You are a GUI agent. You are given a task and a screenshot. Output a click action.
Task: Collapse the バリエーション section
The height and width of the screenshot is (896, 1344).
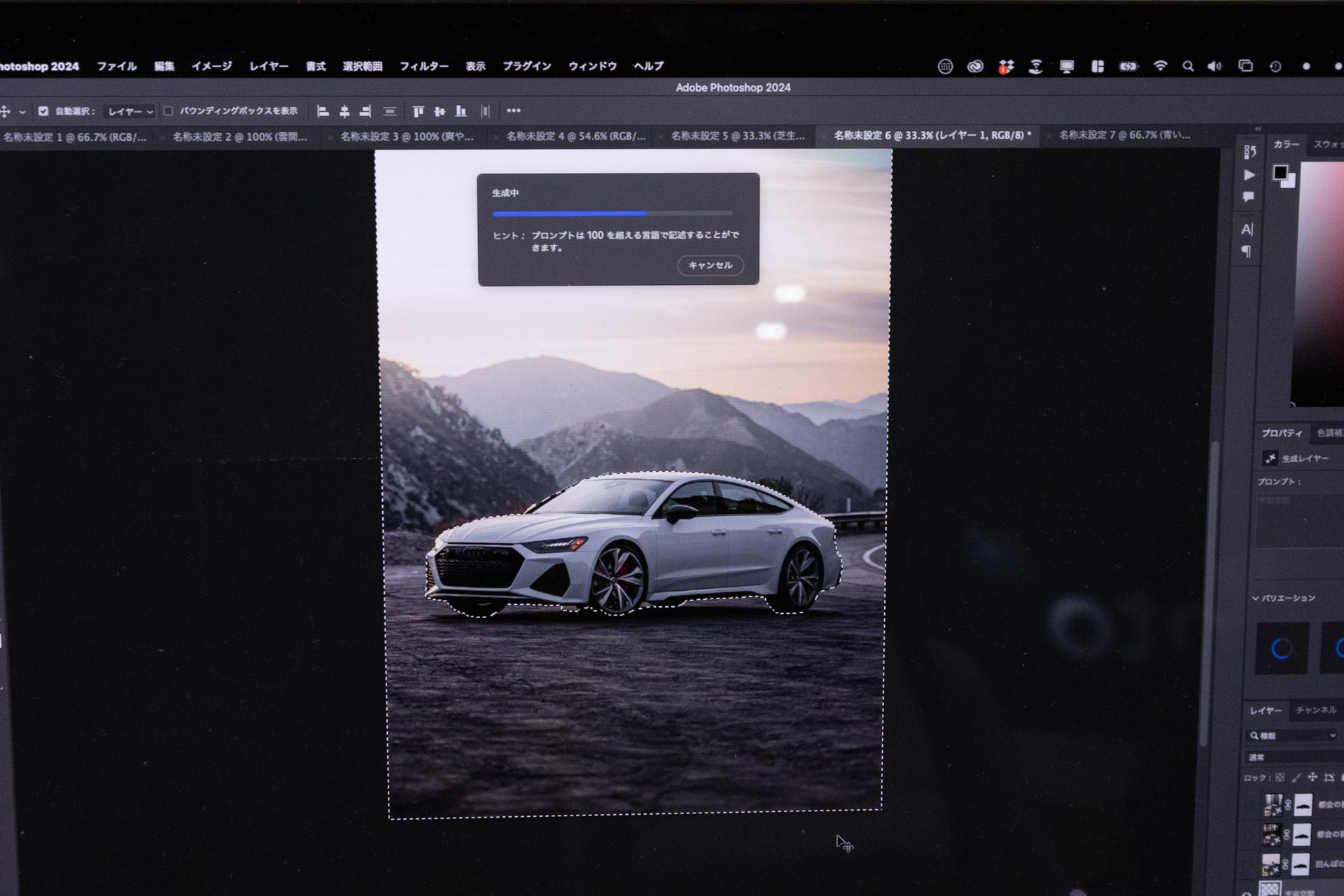tap(1255, 598)
